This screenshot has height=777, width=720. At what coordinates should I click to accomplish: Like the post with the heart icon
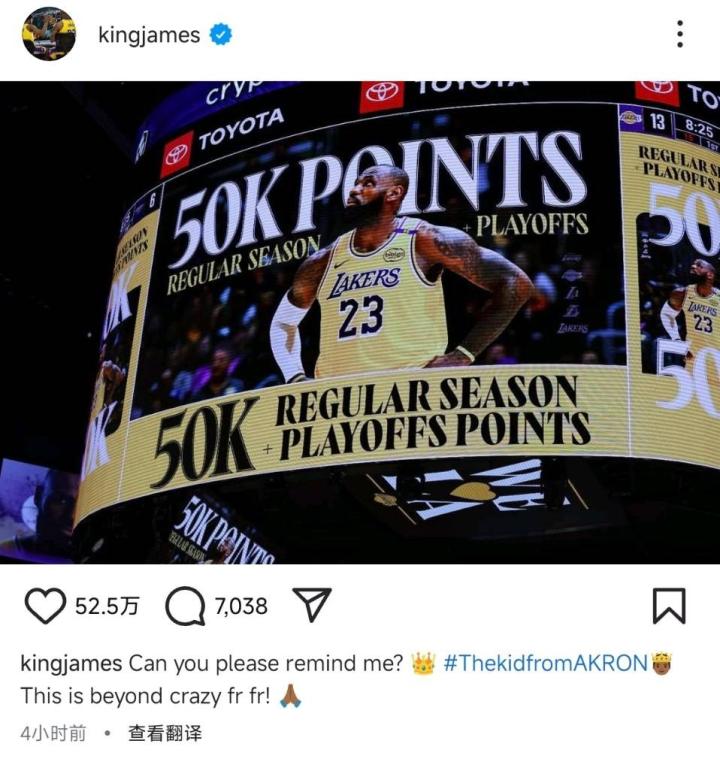45,606
